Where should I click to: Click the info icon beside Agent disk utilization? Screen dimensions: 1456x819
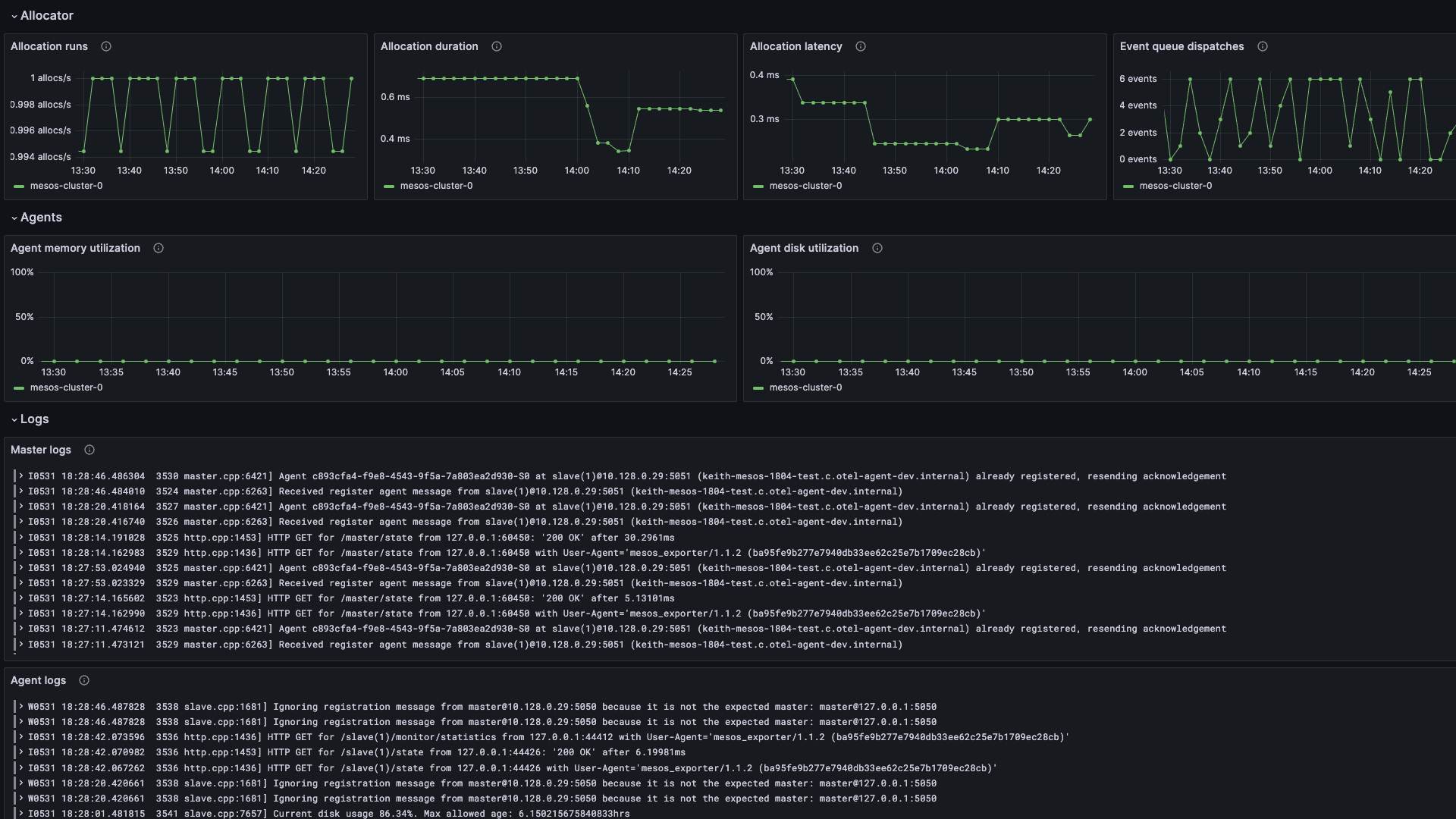coord(877,248)
